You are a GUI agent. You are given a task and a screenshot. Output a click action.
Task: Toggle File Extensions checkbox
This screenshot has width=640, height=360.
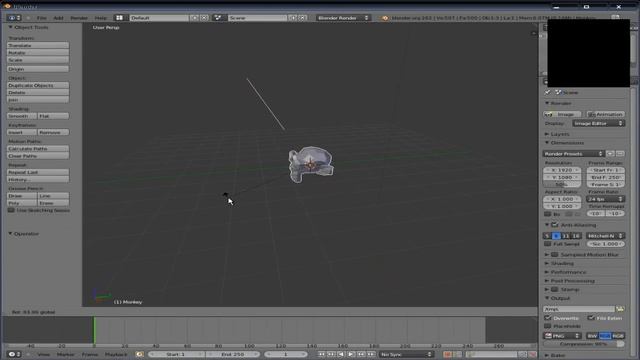[591, 318]
